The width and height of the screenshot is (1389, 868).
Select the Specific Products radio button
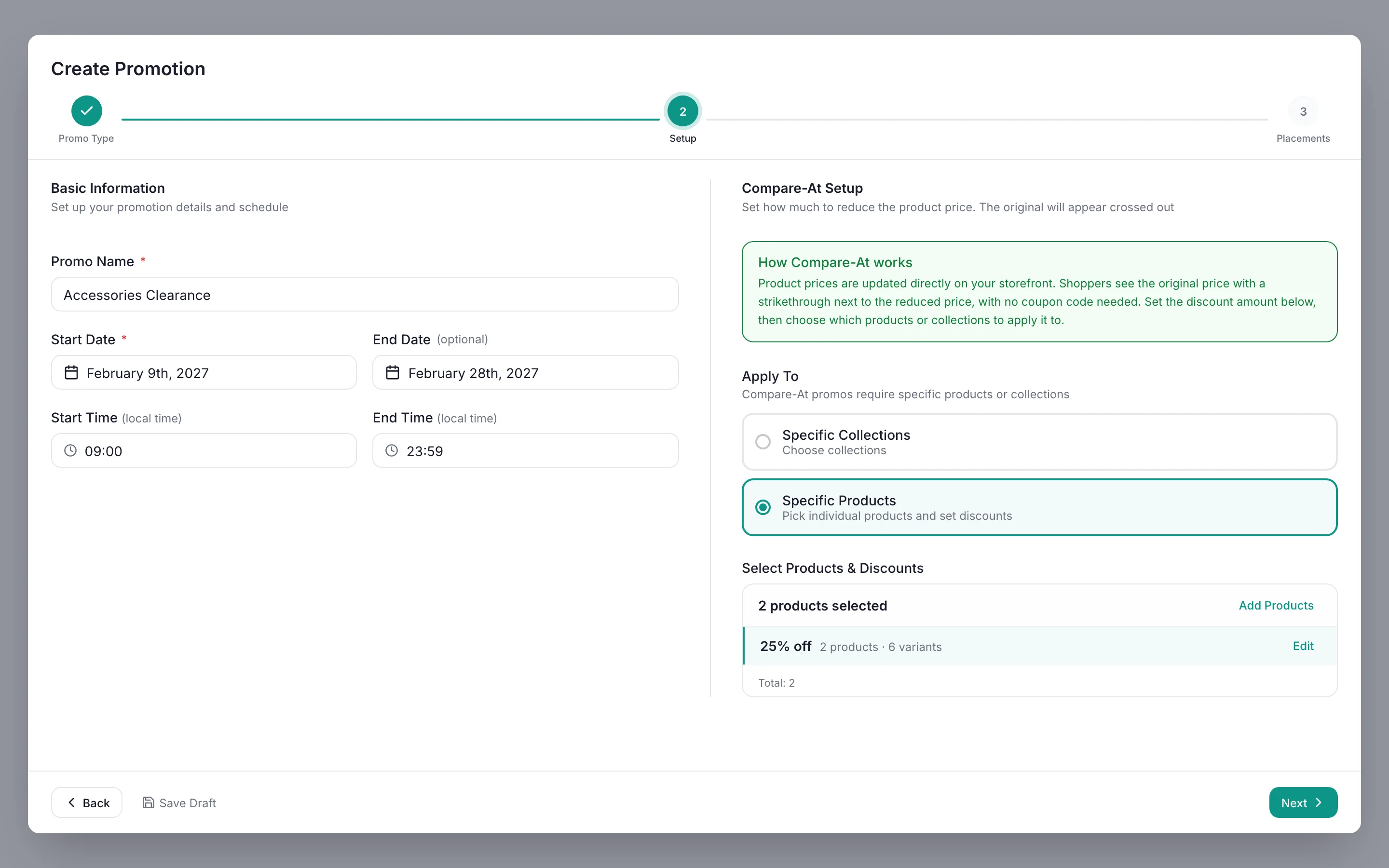pos(763,507)
